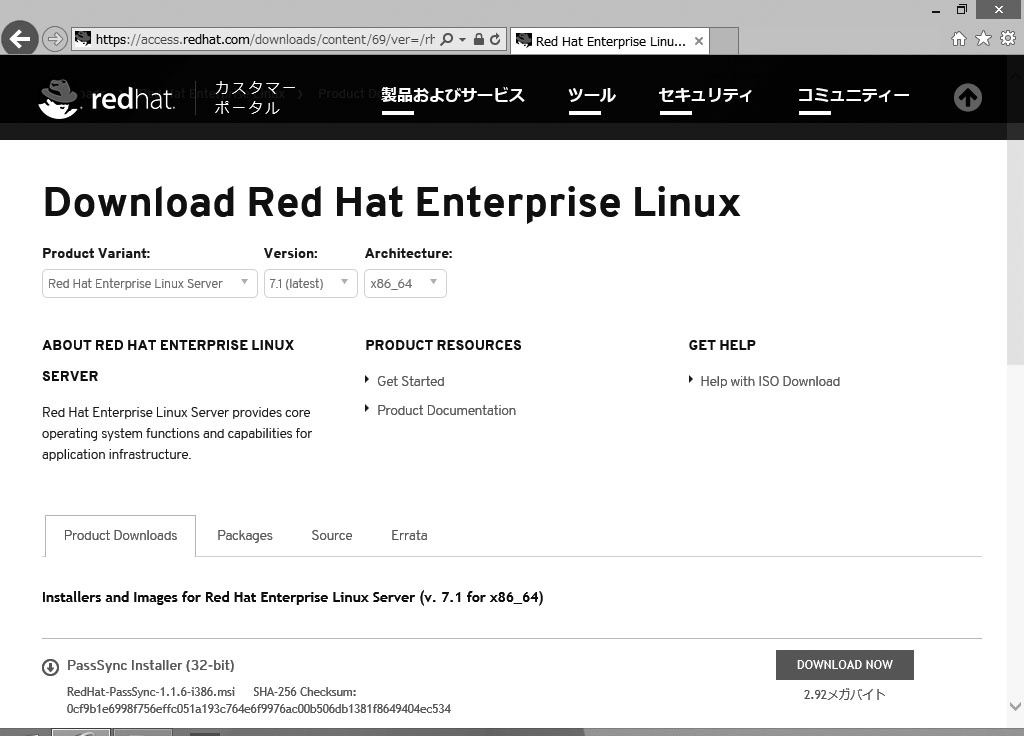The width and height of the screenshot is (1024, 736).
Task: Open the Architecture x86_64 dropdown
Action: coord(406,283)
